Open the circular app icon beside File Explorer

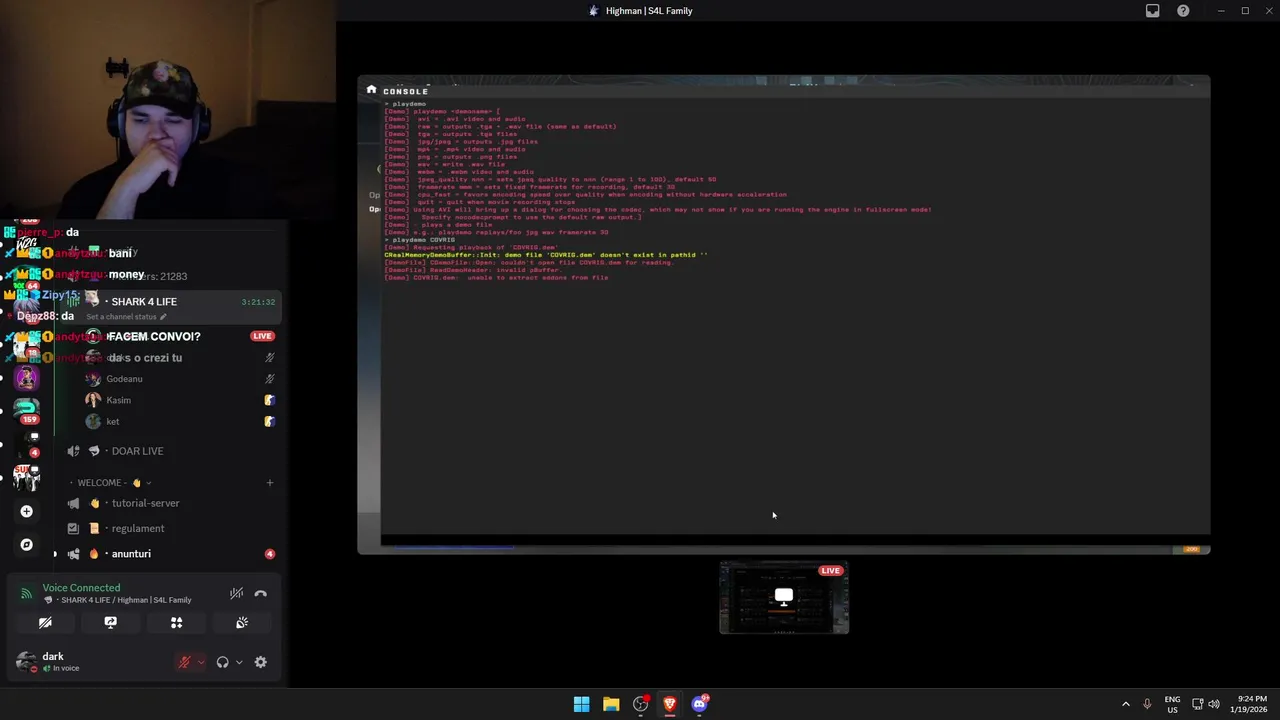point(640,704)
